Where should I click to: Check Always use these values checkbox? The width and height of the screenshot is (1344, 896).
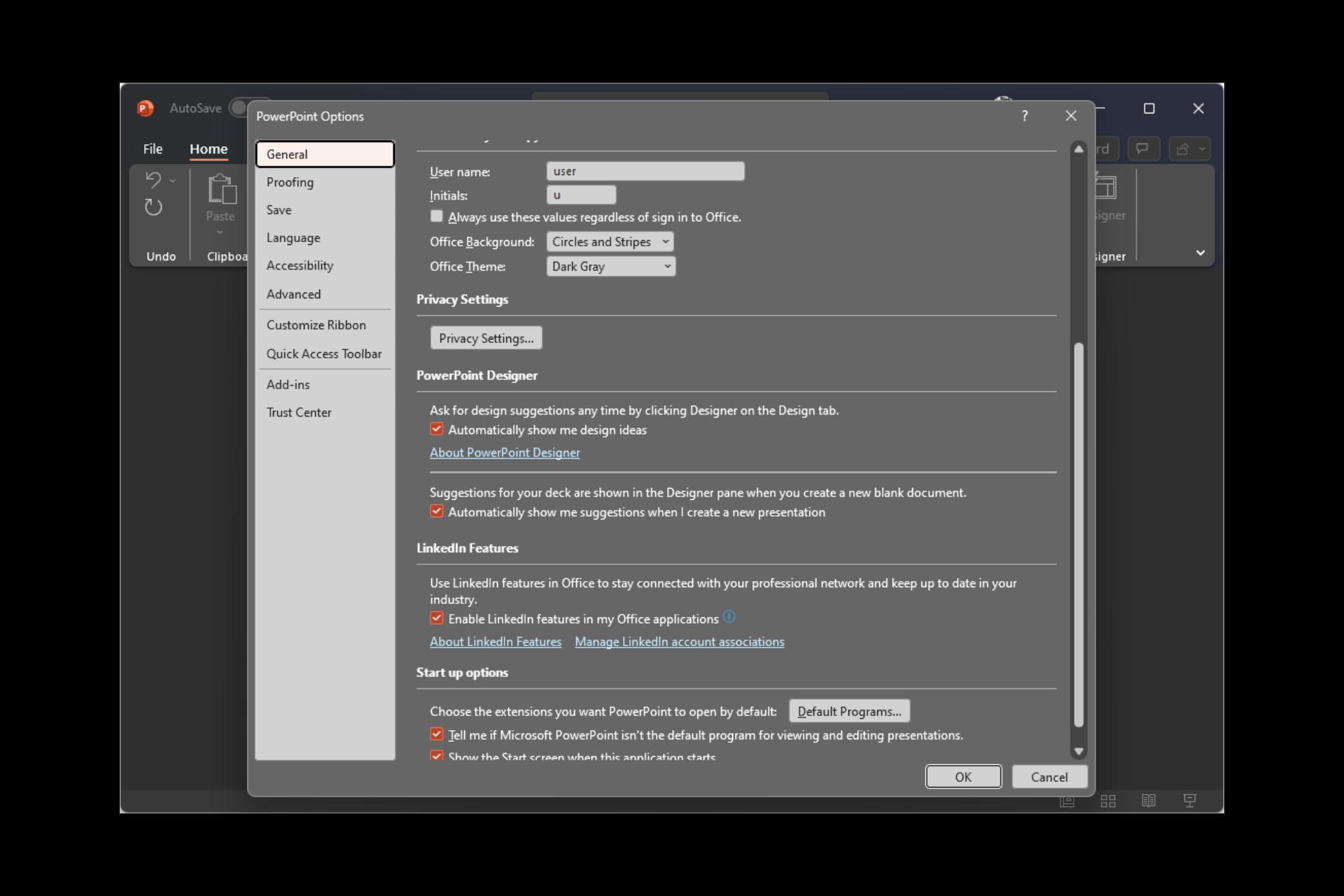point(437,216)
